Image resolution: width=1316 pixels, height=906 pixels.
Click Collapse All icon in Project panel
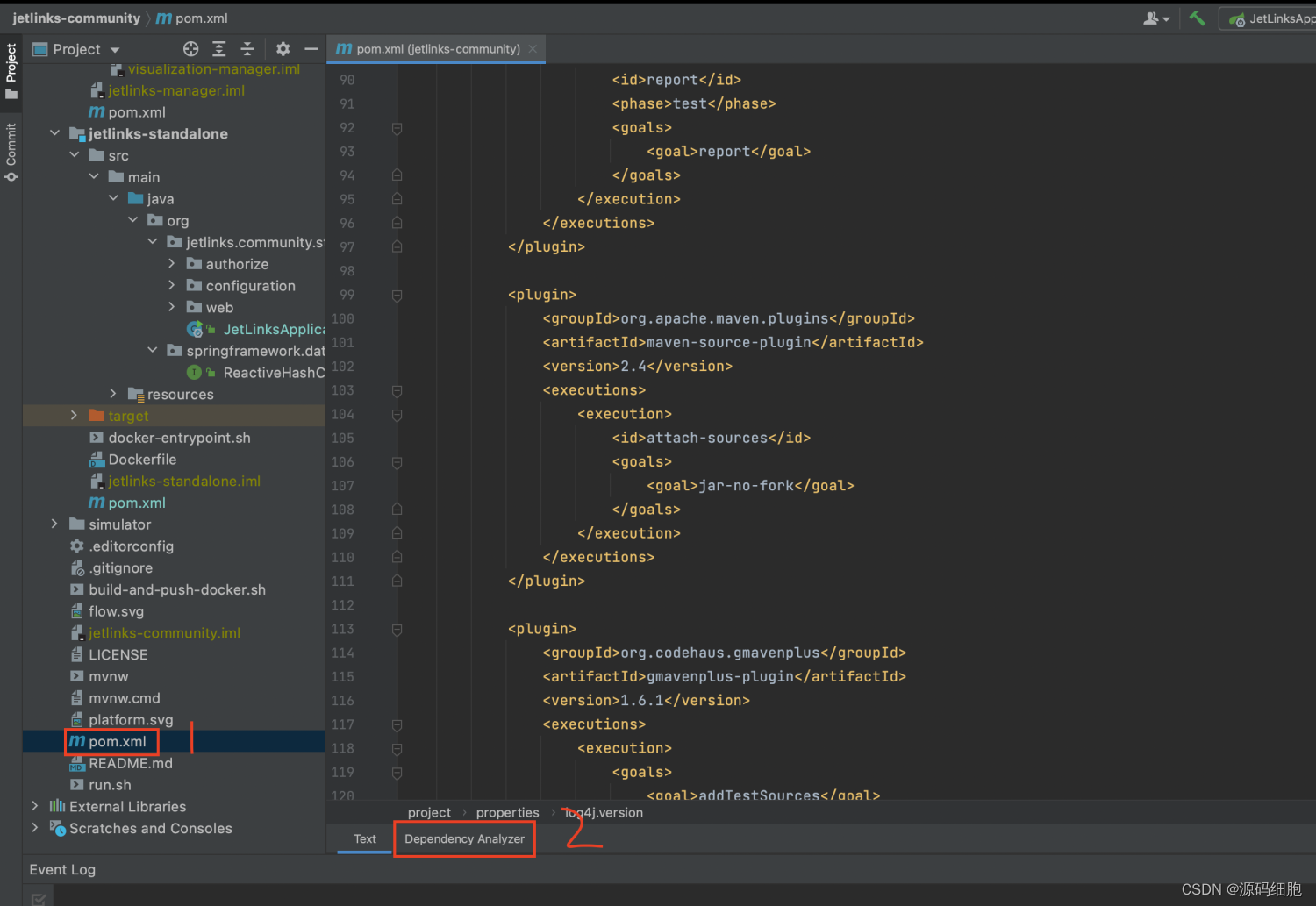(247, 49)
